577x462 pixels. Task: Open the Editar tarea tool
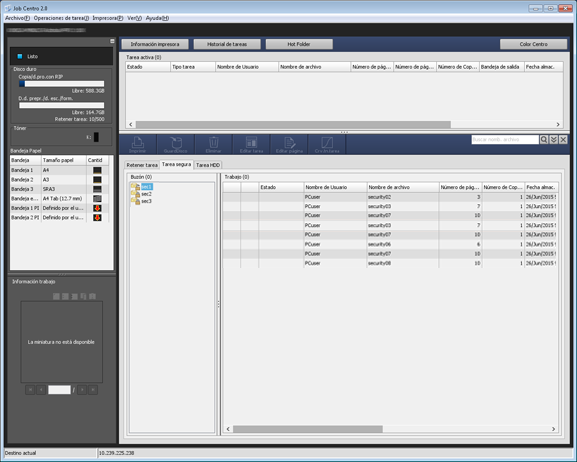click(x=251, y=144)
